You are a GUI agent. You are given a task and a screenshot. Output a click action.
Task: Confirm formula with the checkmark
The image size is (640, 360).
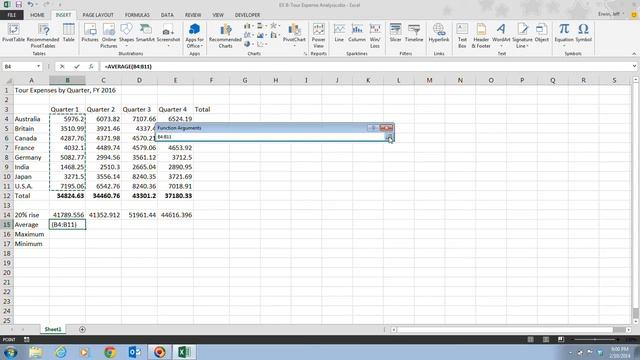click(77, 66)
